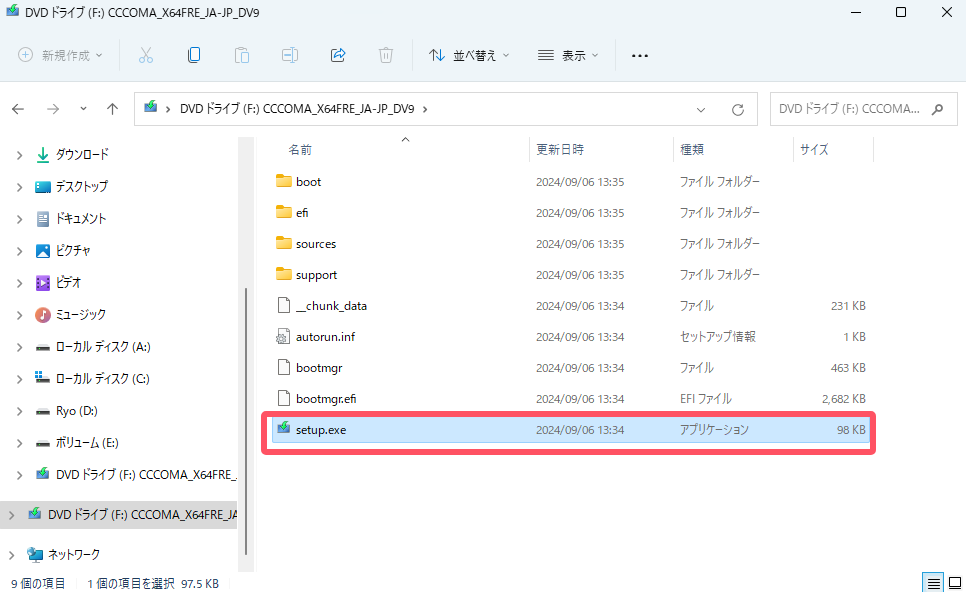Click the Copy icon in toolbar

pyautogui.click(x=194, y=55)
